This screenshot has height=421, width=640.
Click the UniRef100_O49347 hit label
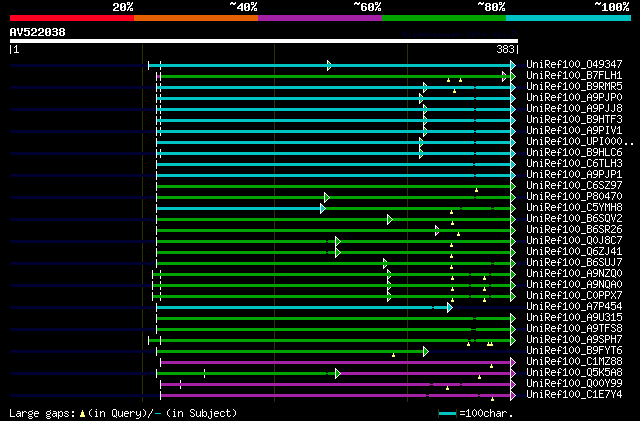[574, 65]
